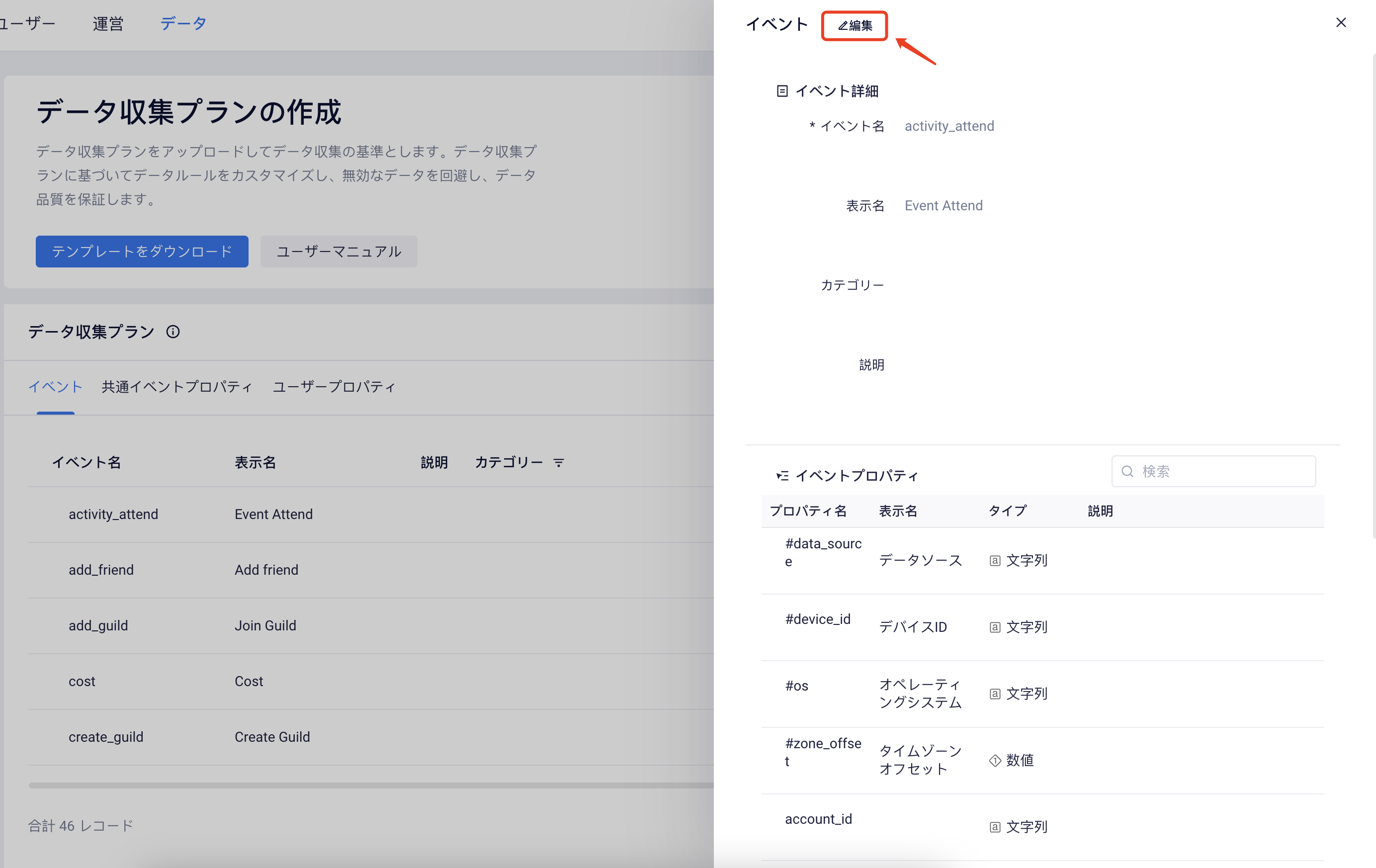Switch to the イベント tab
Image resolution: width=1376 pixels, height=868 pixels.
(56, 387)
